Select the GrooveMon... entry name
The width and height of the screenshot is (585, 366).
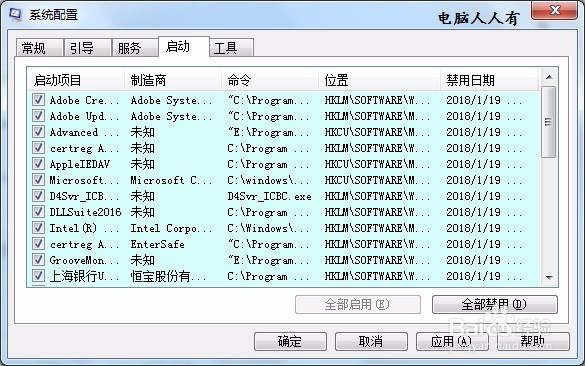[84, 260]
